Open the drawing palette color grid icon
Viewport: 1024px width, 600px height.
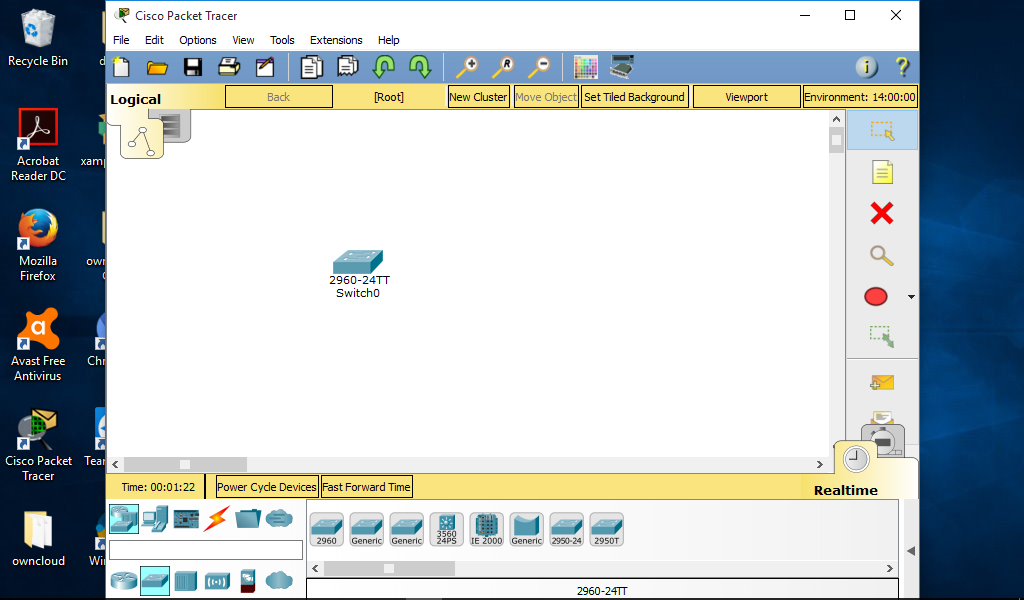pyautogui.click(x=586, y=67)
